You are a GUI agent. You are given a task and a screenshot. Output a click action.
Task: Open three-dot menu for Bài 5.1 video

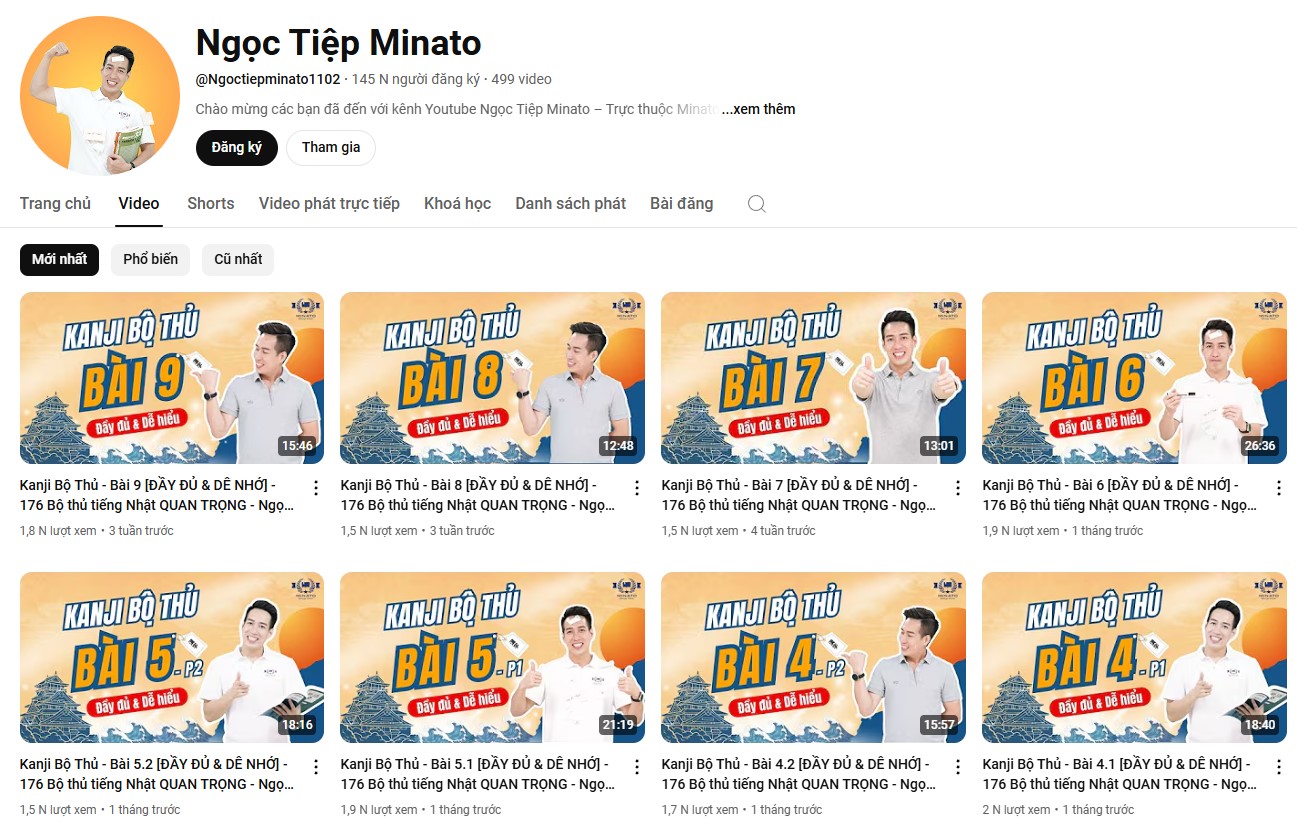click(637, 767)
